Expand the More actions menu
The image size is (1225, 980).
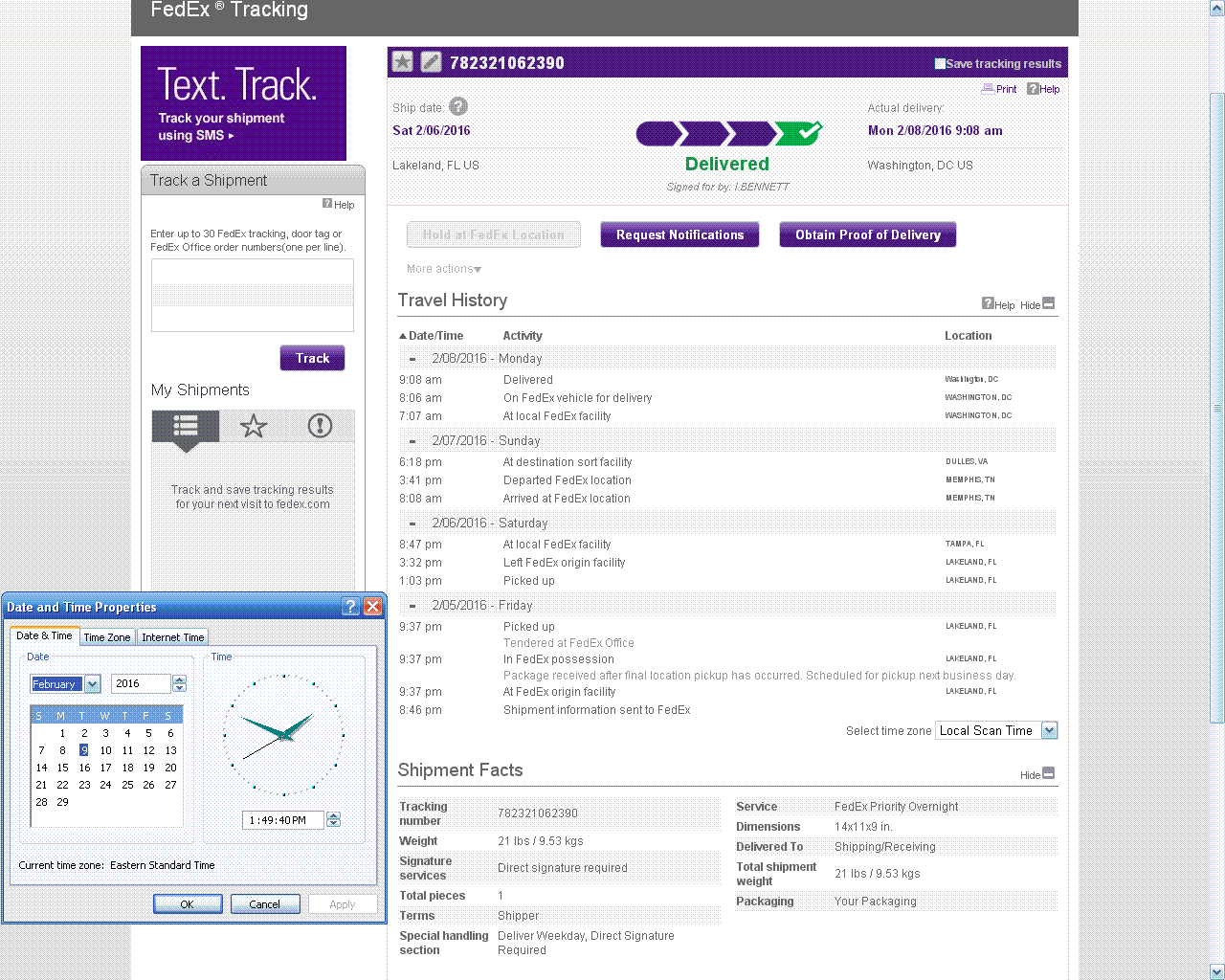[x=444, y=269]
